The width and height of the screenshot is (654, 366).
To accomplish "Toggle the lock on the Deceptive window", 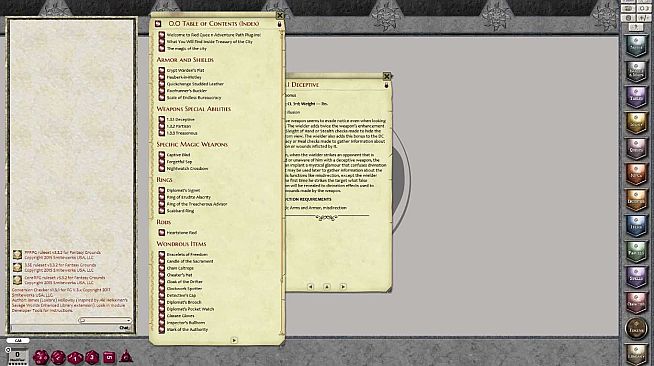I will [x=387, y=85].
